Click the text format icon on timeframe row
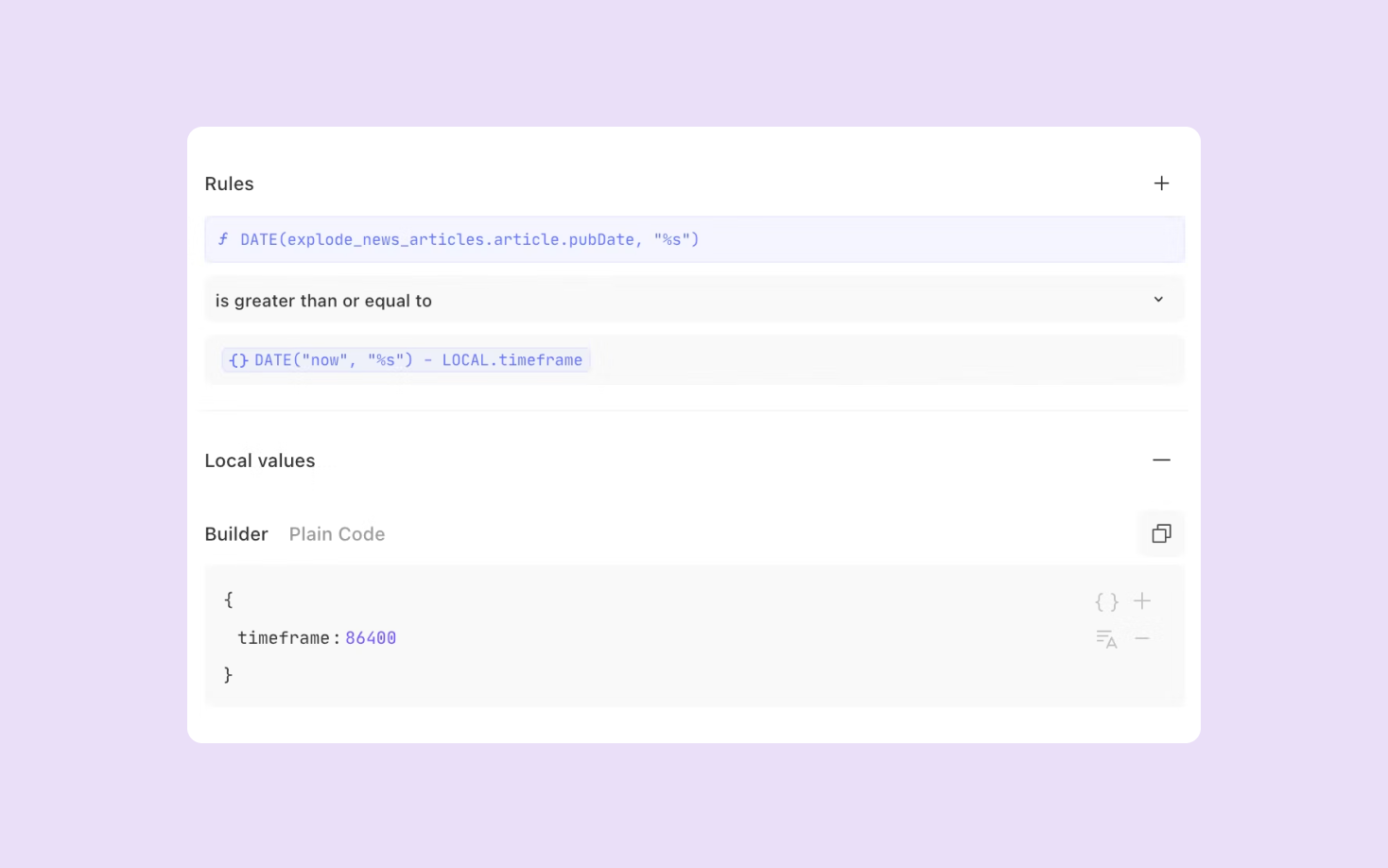The height and width of the screenshot is (868, 1388). coord(1106,639)
